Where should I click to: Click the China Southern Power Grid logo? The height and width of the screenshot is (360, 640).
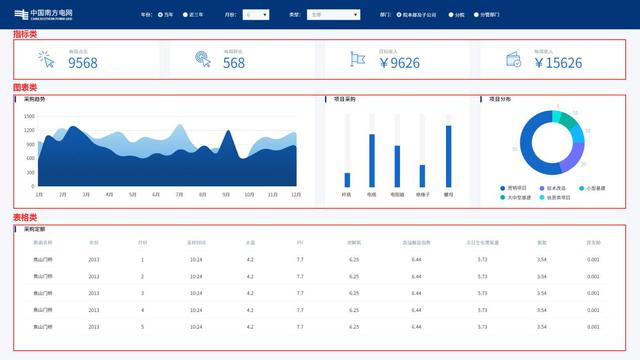click(x=43, y=14)
